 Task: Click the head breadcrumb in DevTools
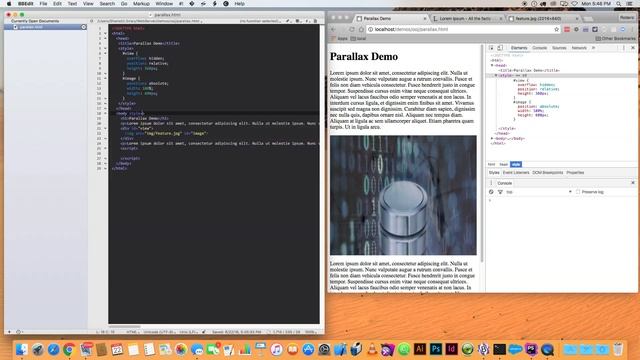(x=504, y=164)
